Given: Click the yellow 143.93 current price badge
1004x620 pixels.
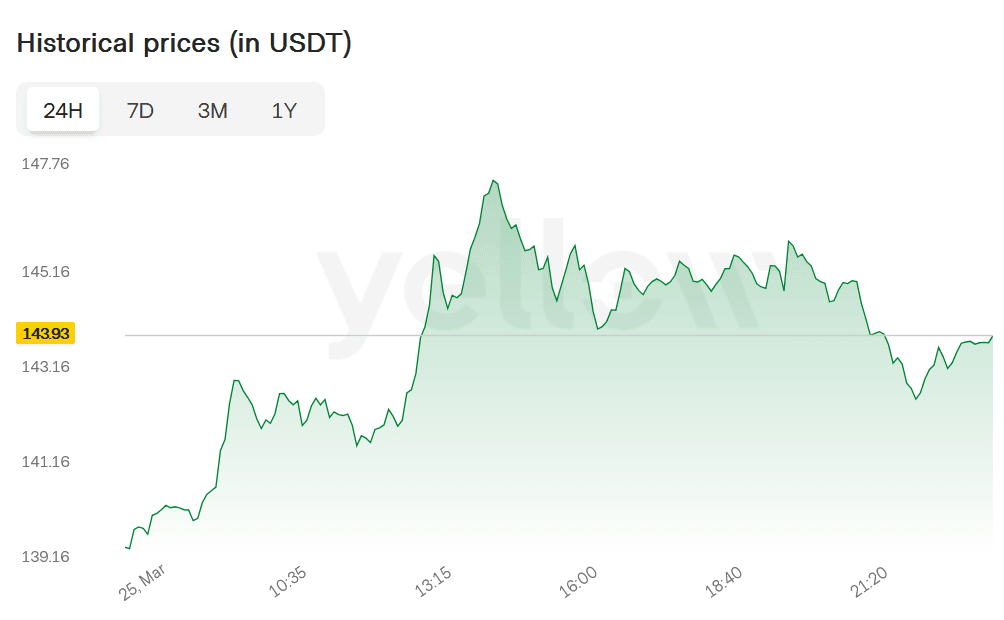Looking at the screenshot, I should [46, 333].
